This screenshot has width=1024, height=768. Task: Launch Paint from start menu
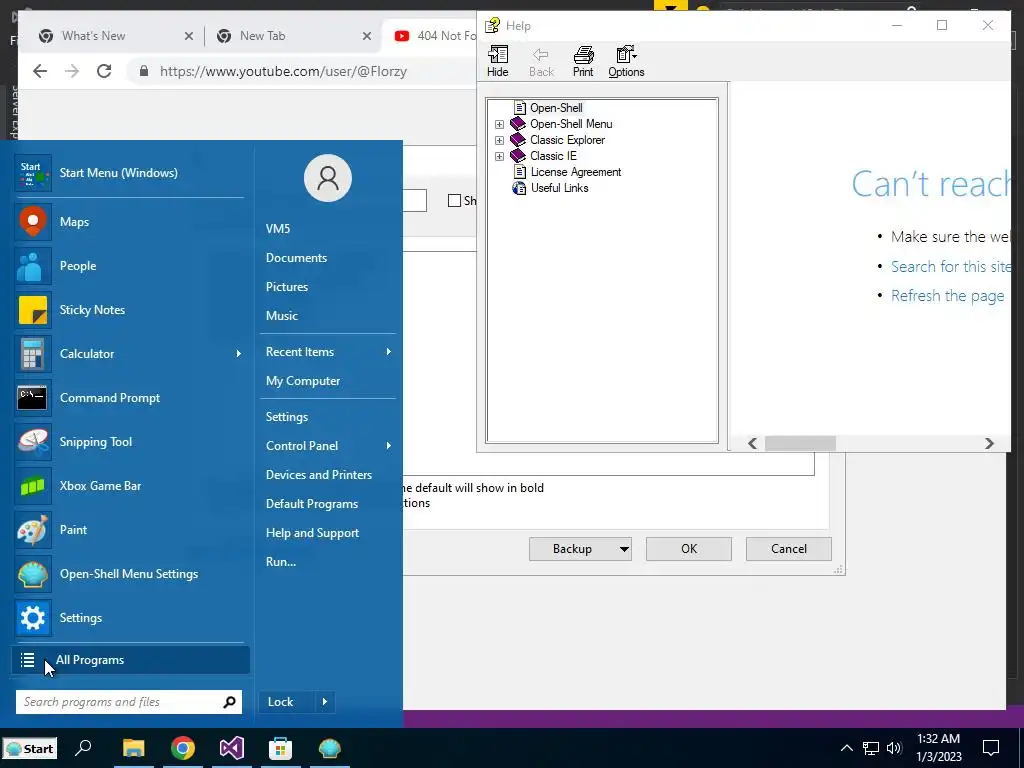pyautogui.click(x=129, y=530)
